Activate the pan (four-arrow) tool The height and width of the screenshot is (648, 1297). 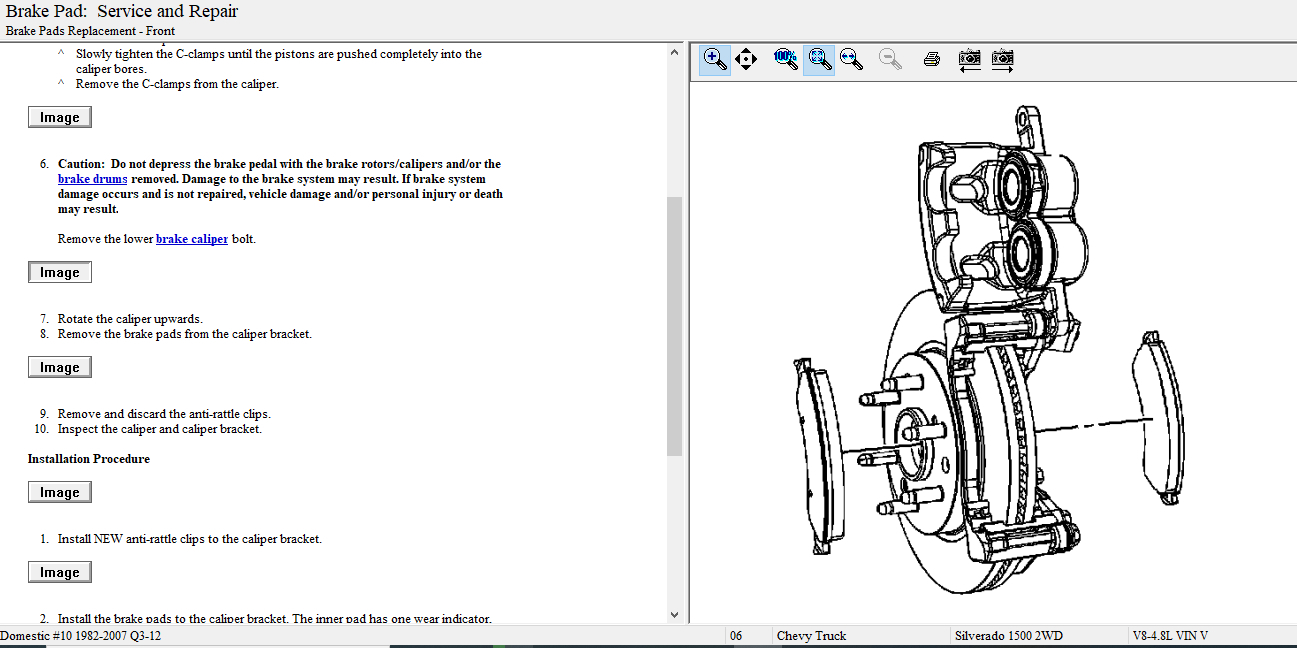click(x=746, y=59)
